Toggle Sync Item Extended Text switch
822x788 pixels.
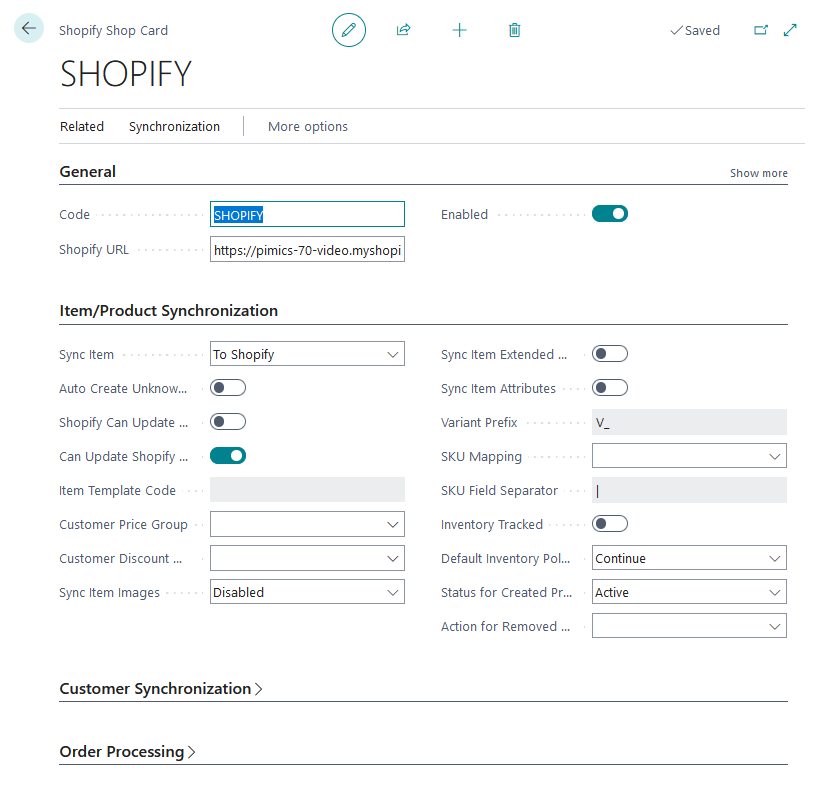(610, 354)
